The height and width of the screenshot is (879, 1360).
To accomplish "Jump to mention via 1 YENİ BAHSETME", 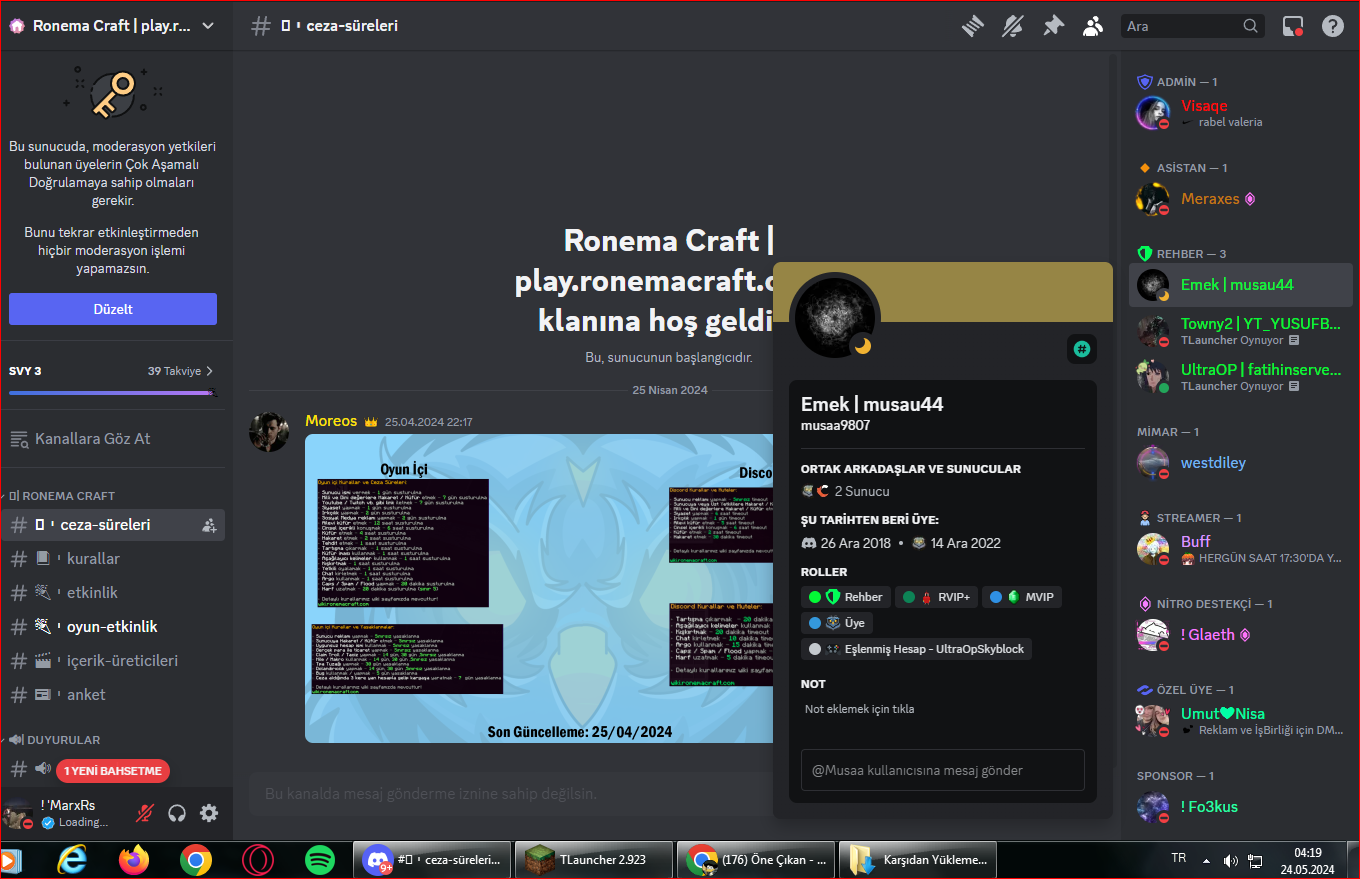I will [x=113, y=771].
